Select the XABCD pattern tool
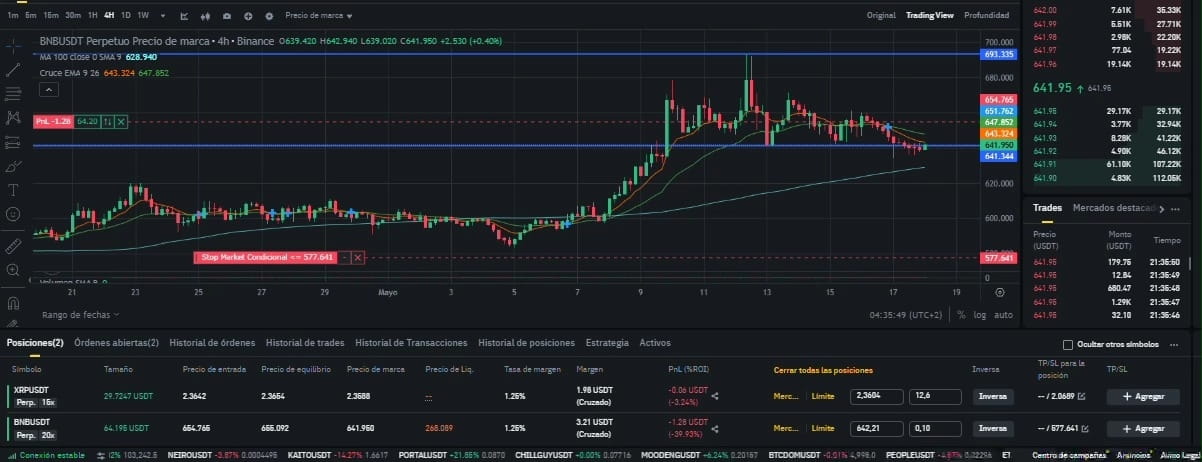The image size is (1202, 462). pos(14,118)
